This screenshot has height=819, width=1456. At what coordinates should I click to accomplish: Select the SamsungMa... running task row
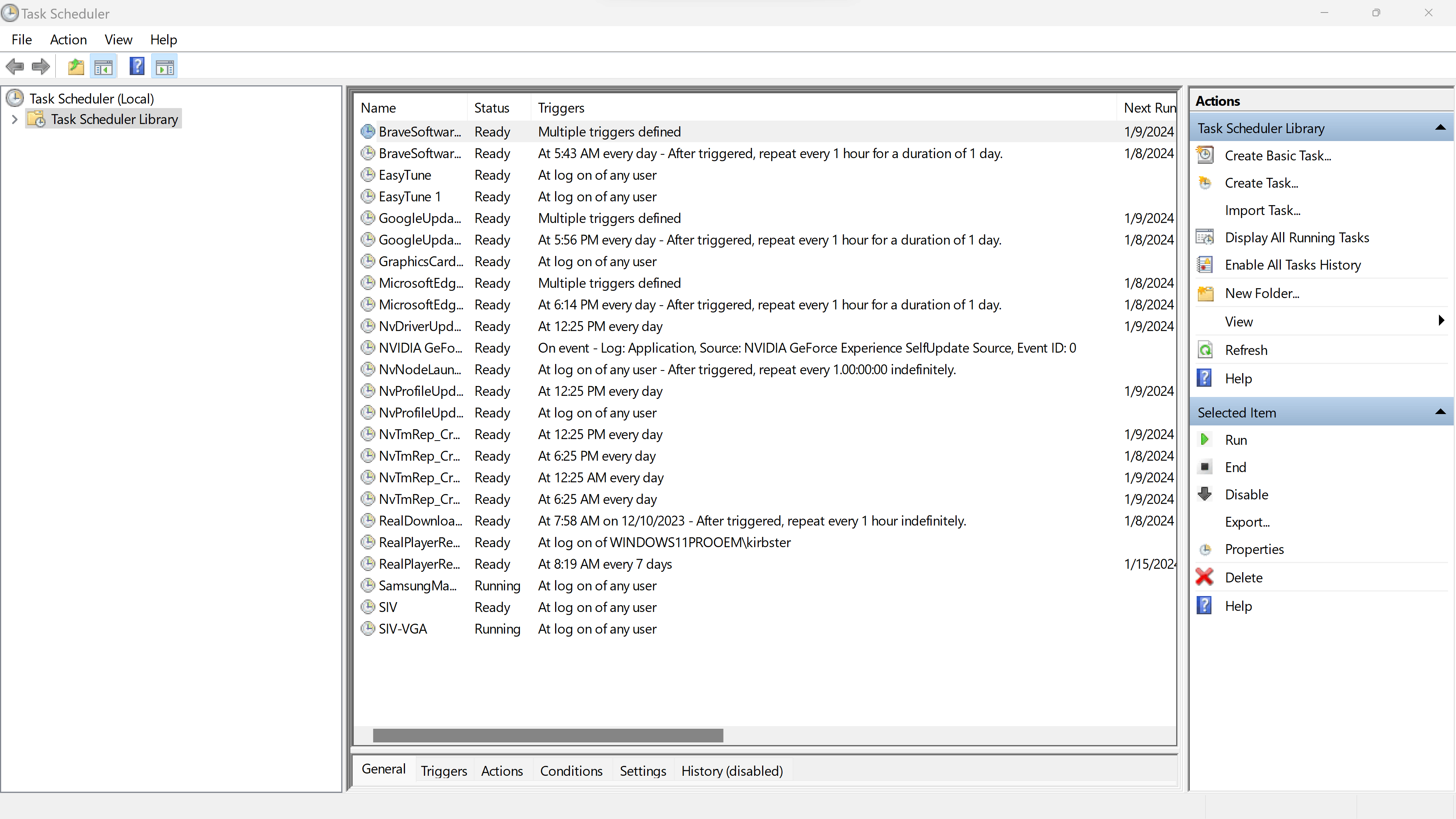(418, 585)
